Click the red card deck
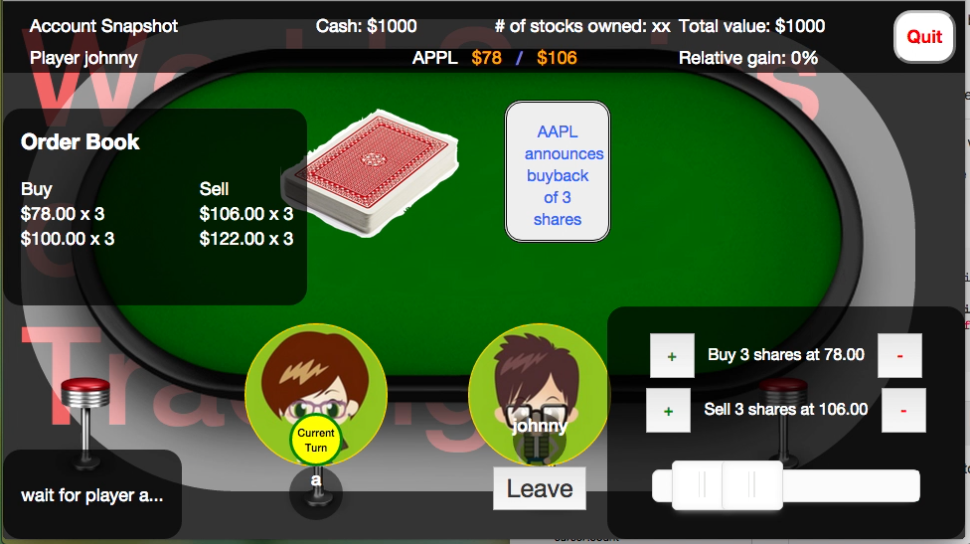 (x=370, y=173)
